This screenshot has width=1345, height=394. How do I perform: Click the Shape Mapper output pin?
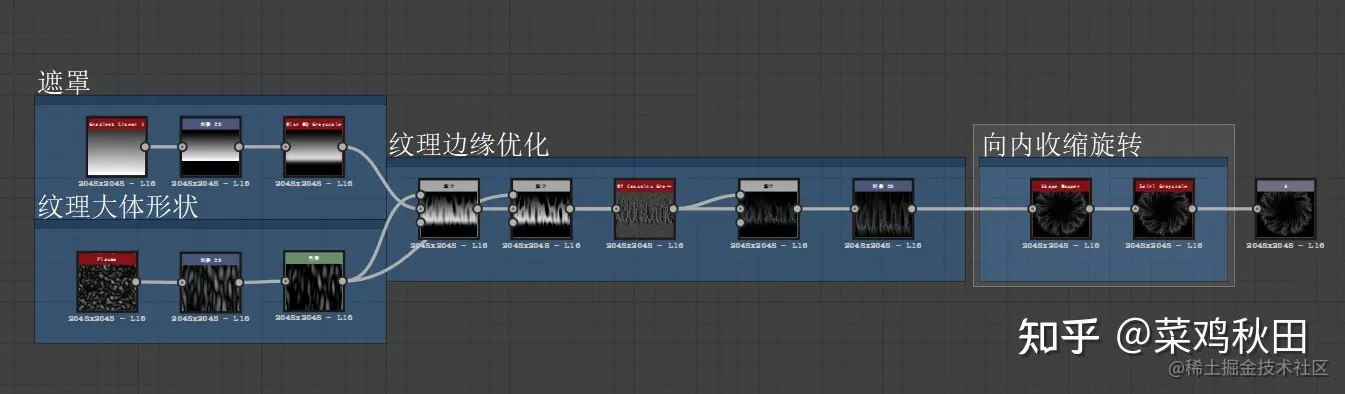click(x=1090, y=209)
